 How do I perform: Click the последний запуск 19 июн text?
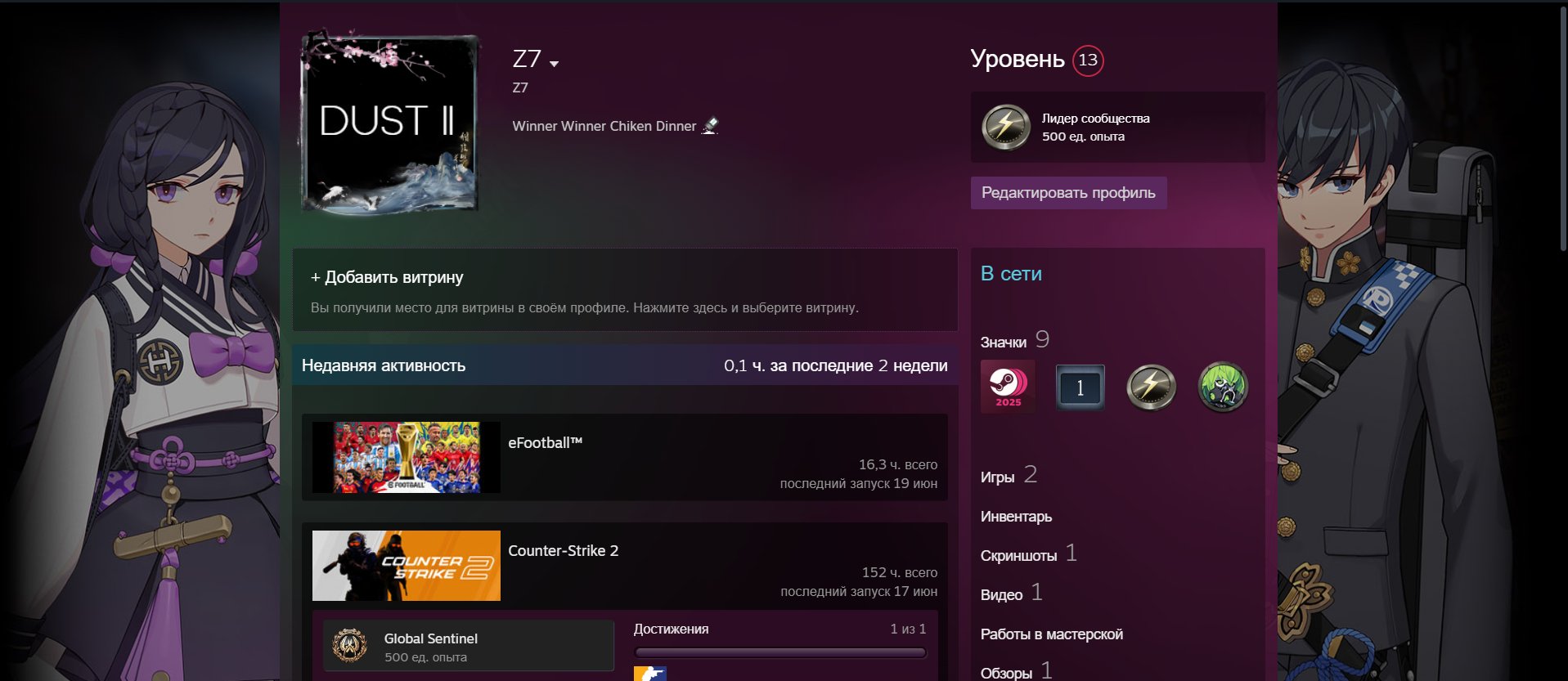pos(859,483)
